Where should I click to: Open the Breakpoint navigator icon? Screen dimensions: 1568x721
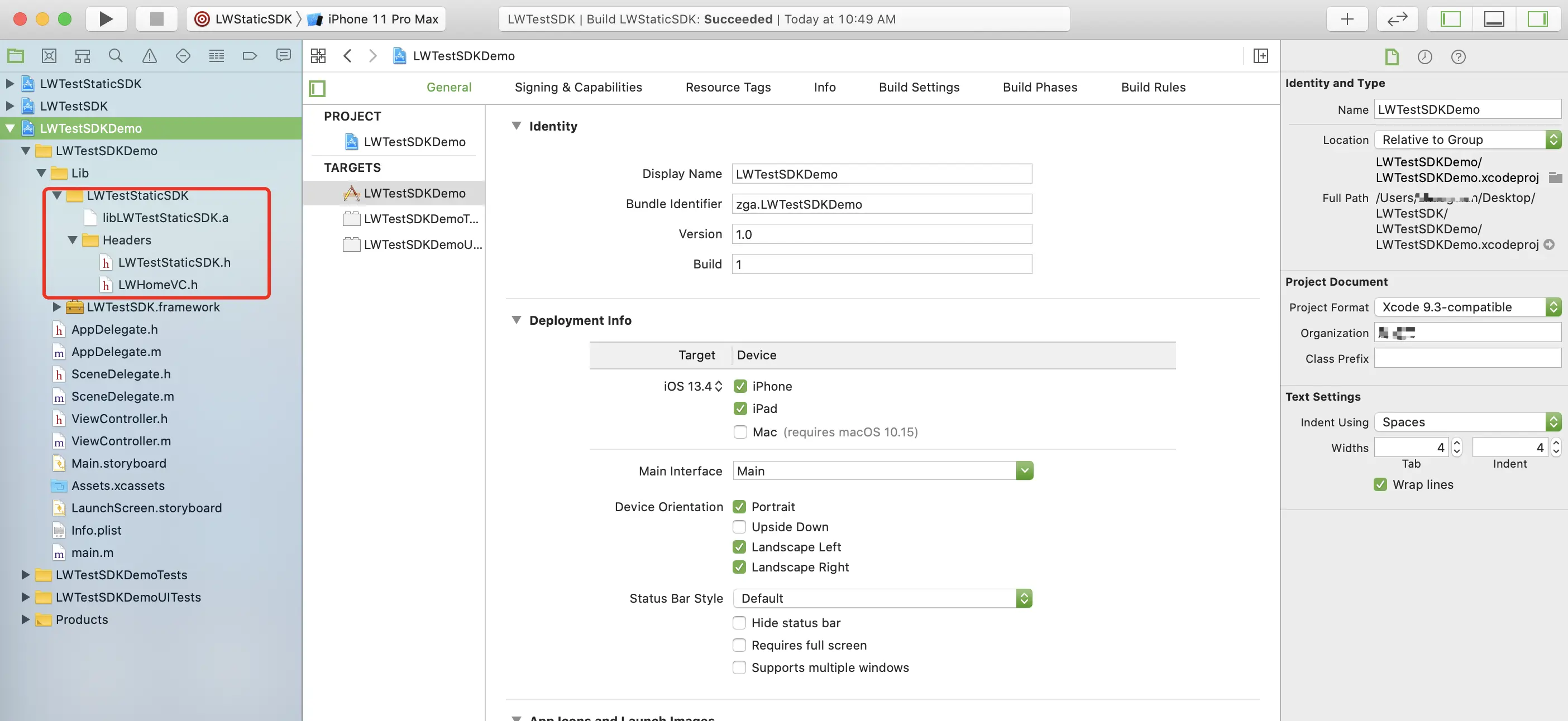point(250,56)
